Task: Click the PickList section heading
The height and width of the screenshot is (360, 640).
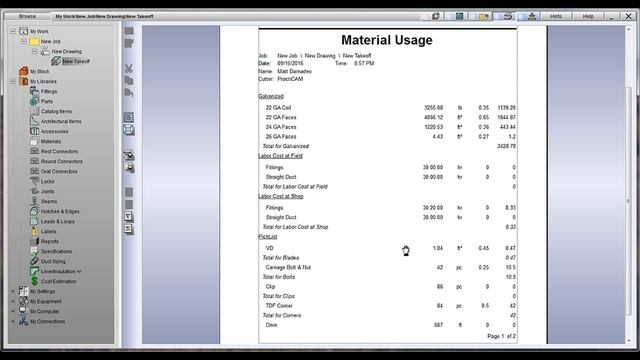Action: [x=267, y=237]
